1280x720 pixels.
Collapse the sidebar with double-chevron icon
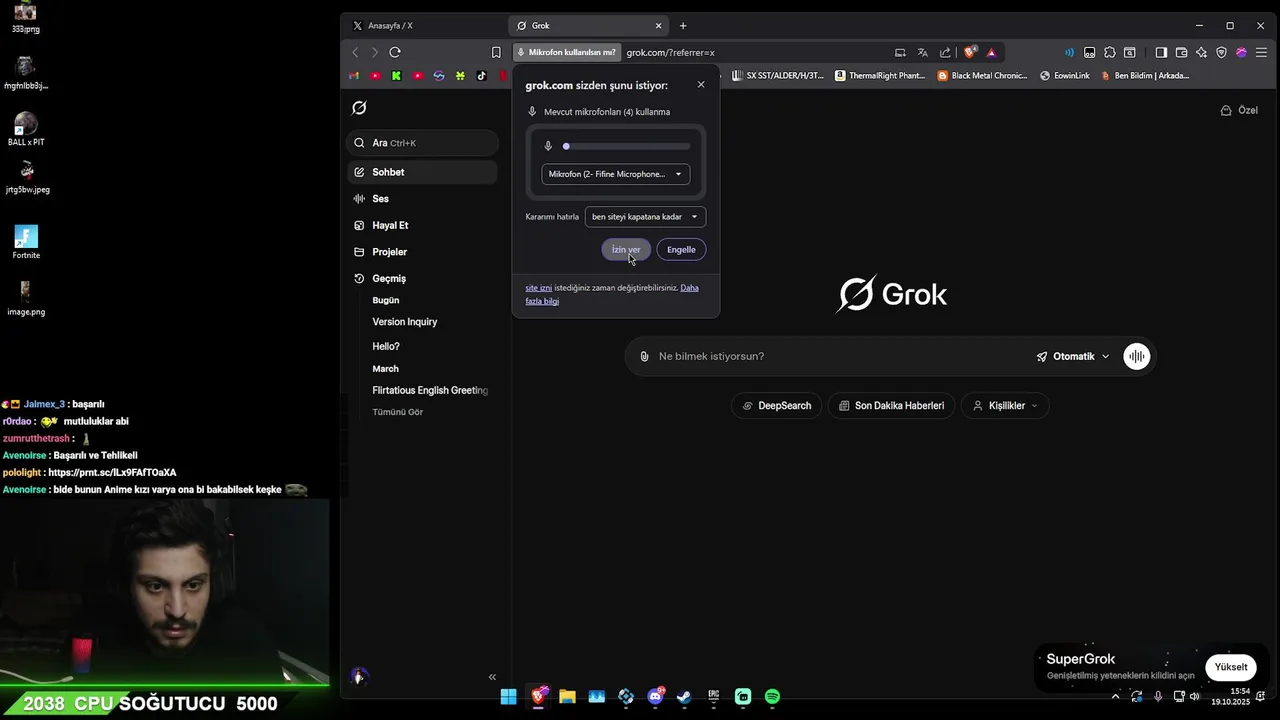492,677
